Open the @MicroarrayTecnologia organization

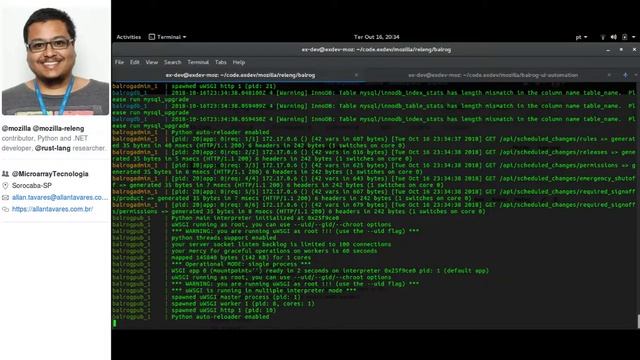(50, 174)
